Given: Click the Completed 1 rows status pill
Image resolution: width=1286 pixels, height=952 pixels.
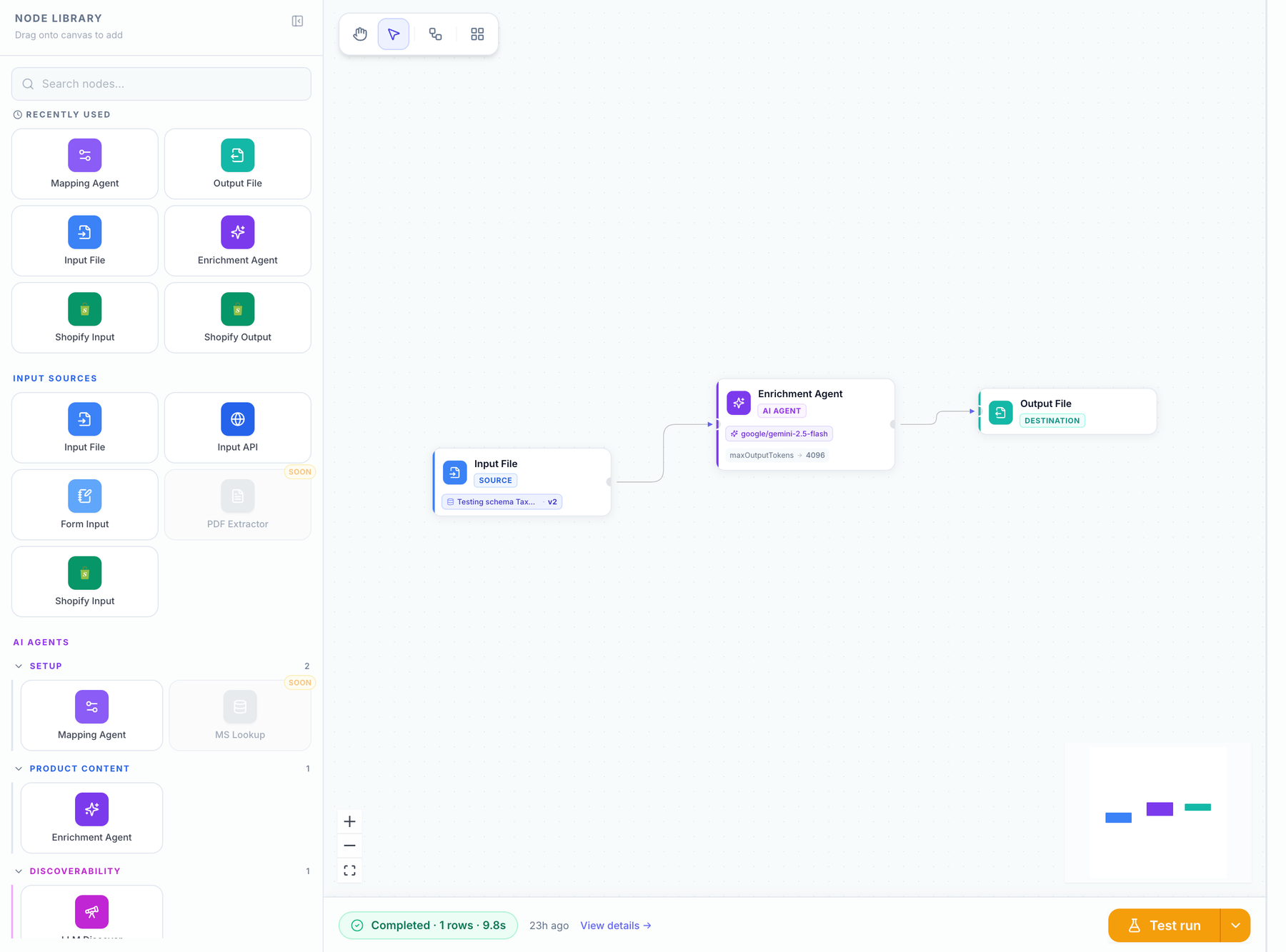Looking at the screenshot, I should point(428,926).
